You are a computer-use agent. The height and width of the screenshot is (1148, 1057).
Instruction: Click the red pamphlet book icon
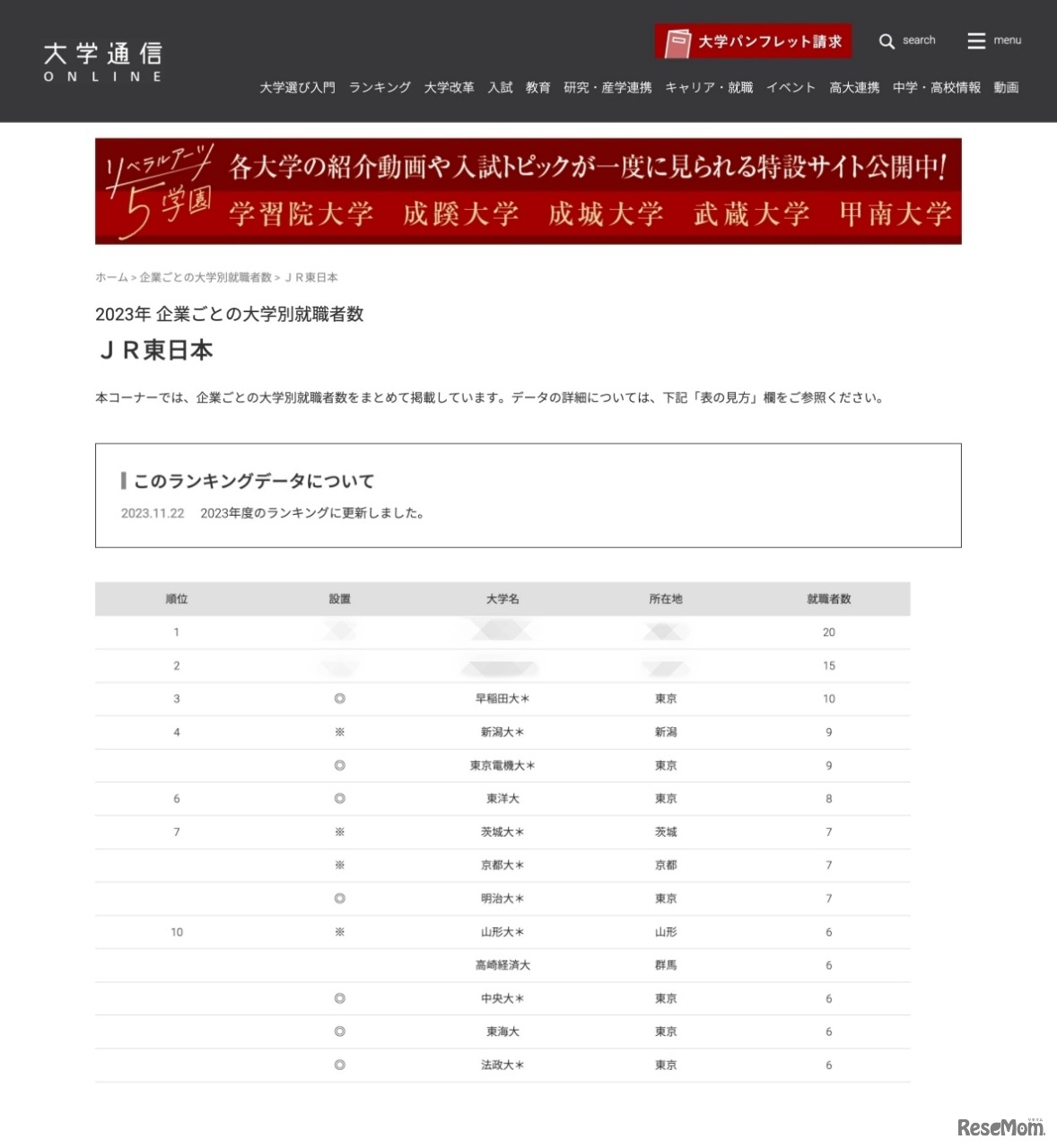pyautogui.click(x=677, y=40)
